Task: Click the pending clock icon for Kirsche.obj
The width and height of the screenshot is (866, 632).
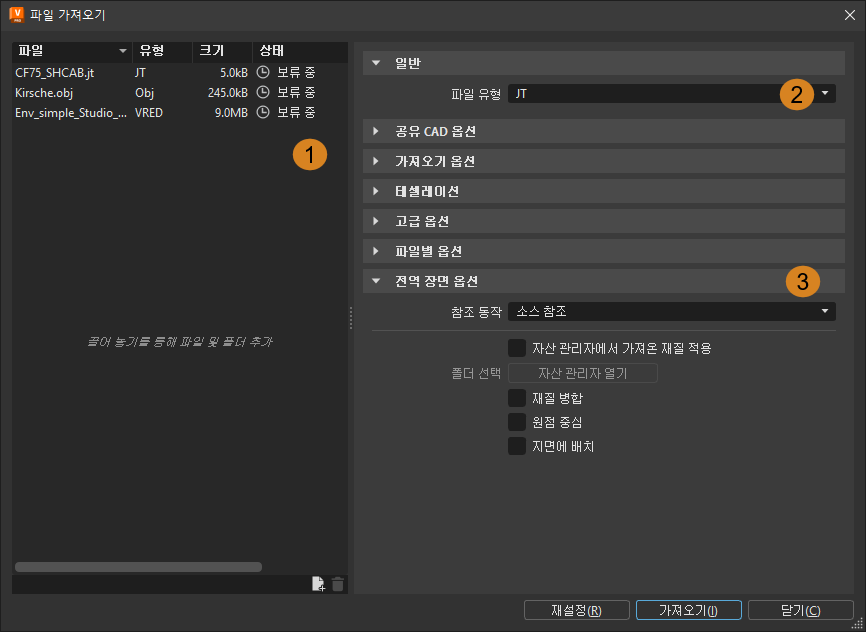Action: coord(263,92)
